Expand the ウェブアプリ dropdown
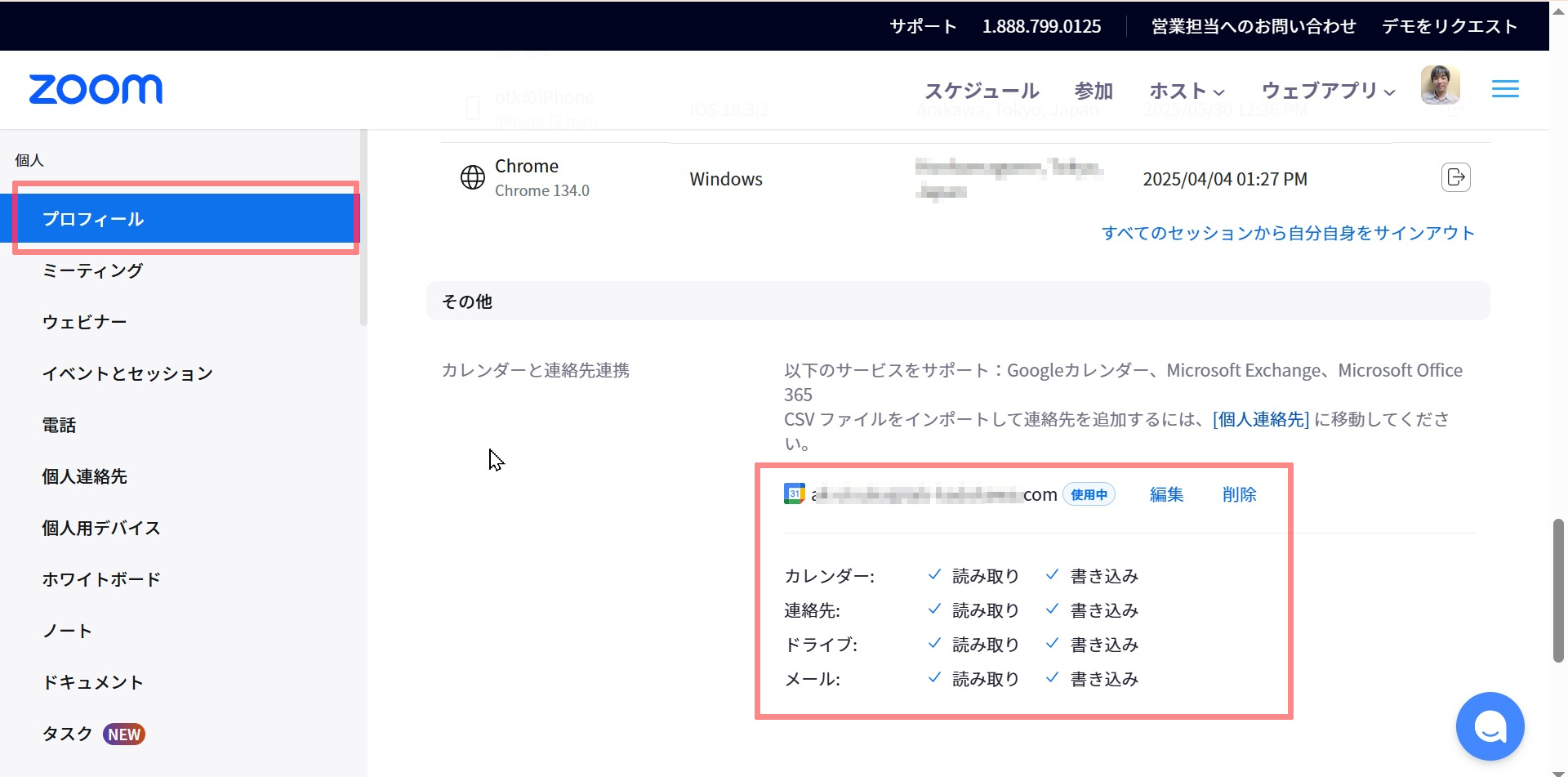The height and width of the screenshot is (777, 1568). pyautogui.click(x=1328, y=91)
